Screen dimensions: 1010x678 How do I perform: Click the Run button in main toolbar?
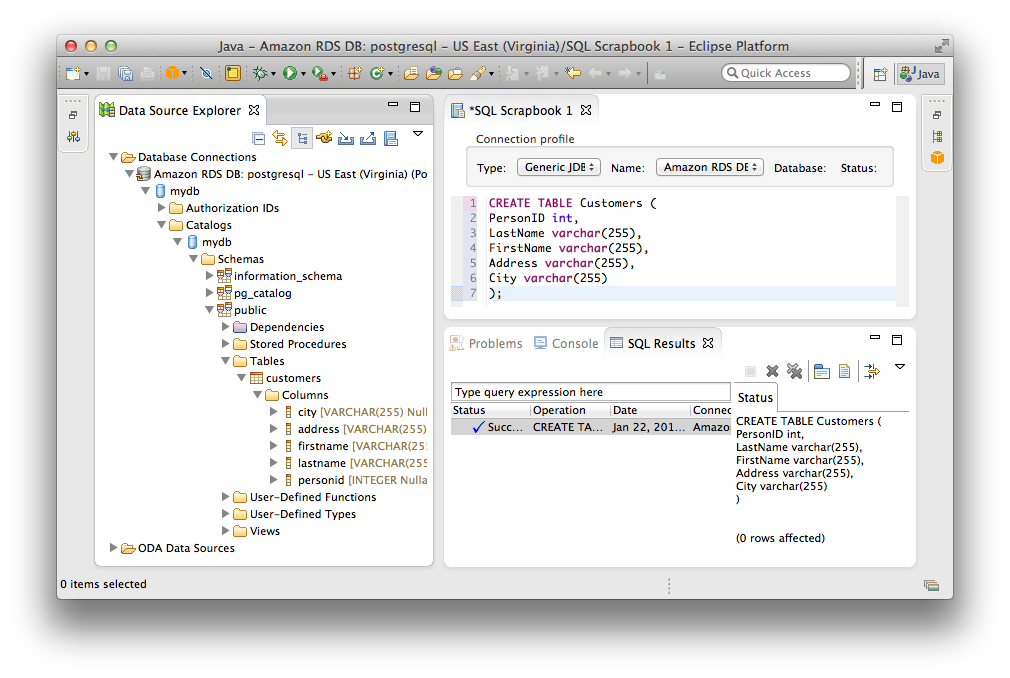coord(289,73)
